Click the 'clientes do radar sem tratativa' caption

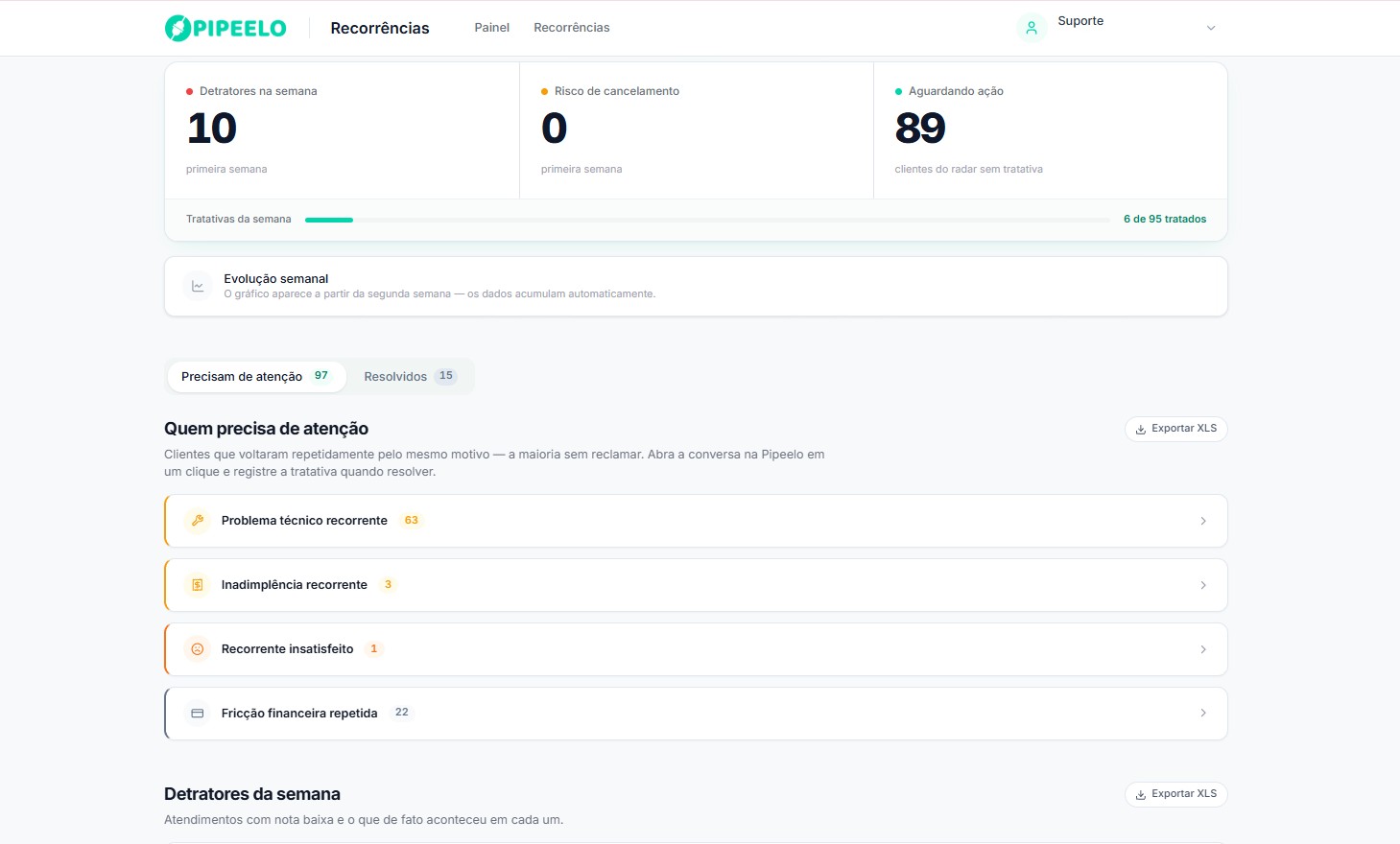(968, 170)
